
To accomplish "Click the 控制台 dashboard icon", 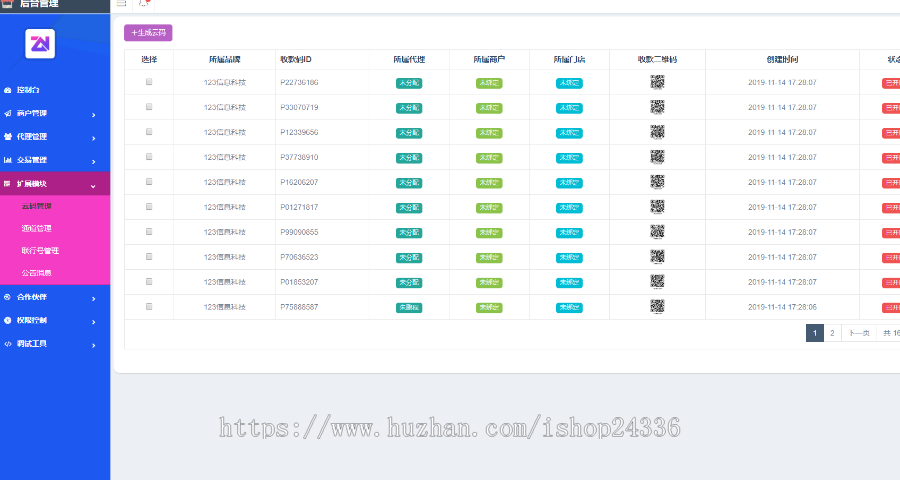I will [x=7, y=90].
